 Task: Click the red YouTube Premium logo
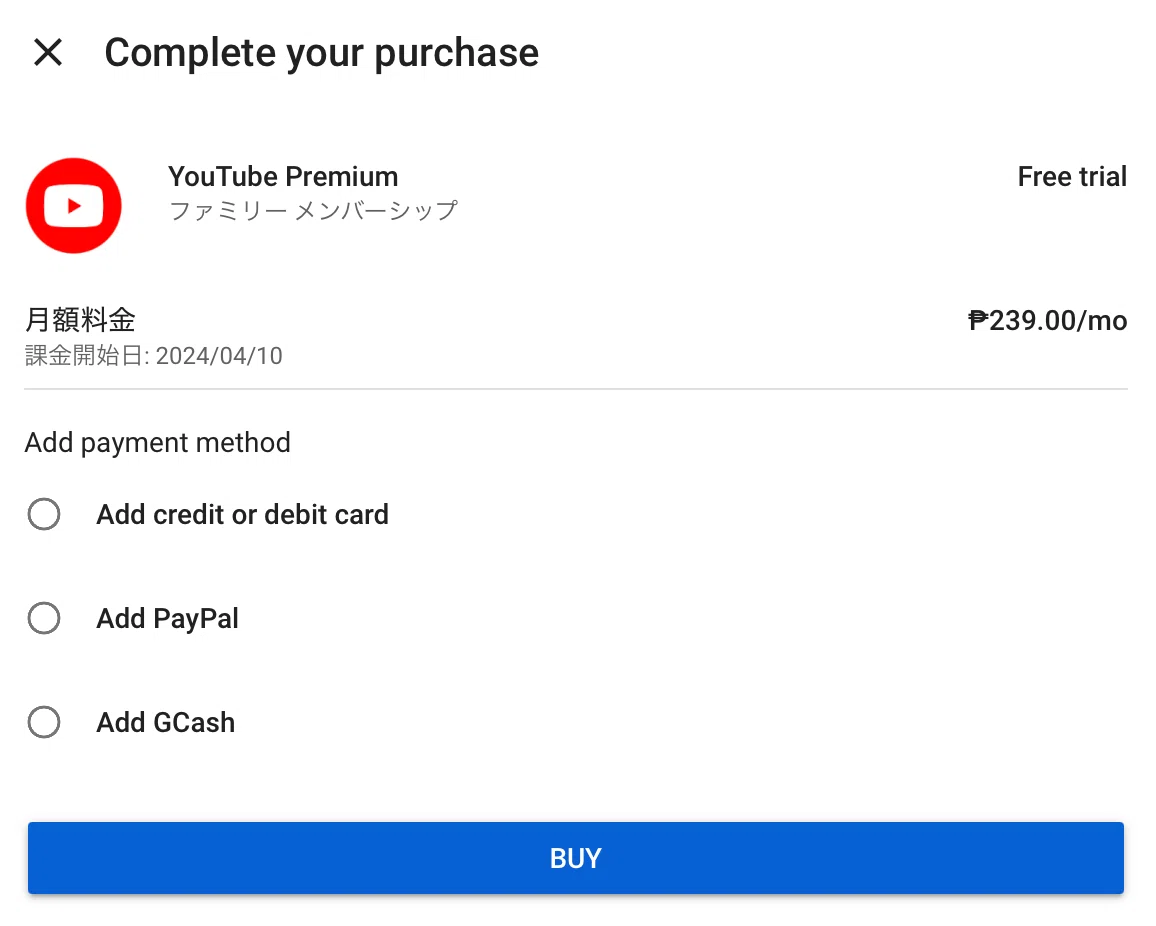point(74,206)
